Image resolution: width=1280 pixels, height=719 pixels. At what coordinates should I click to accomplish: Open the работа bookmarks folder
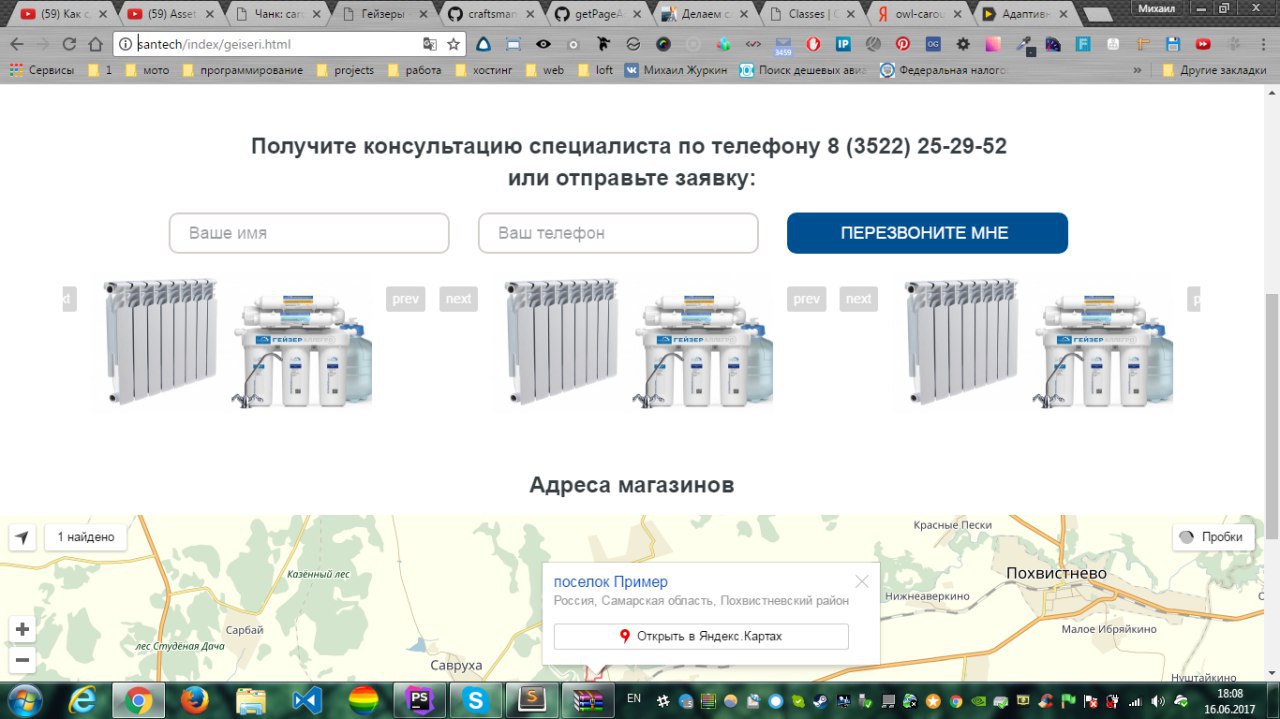(x=414, y=70)
